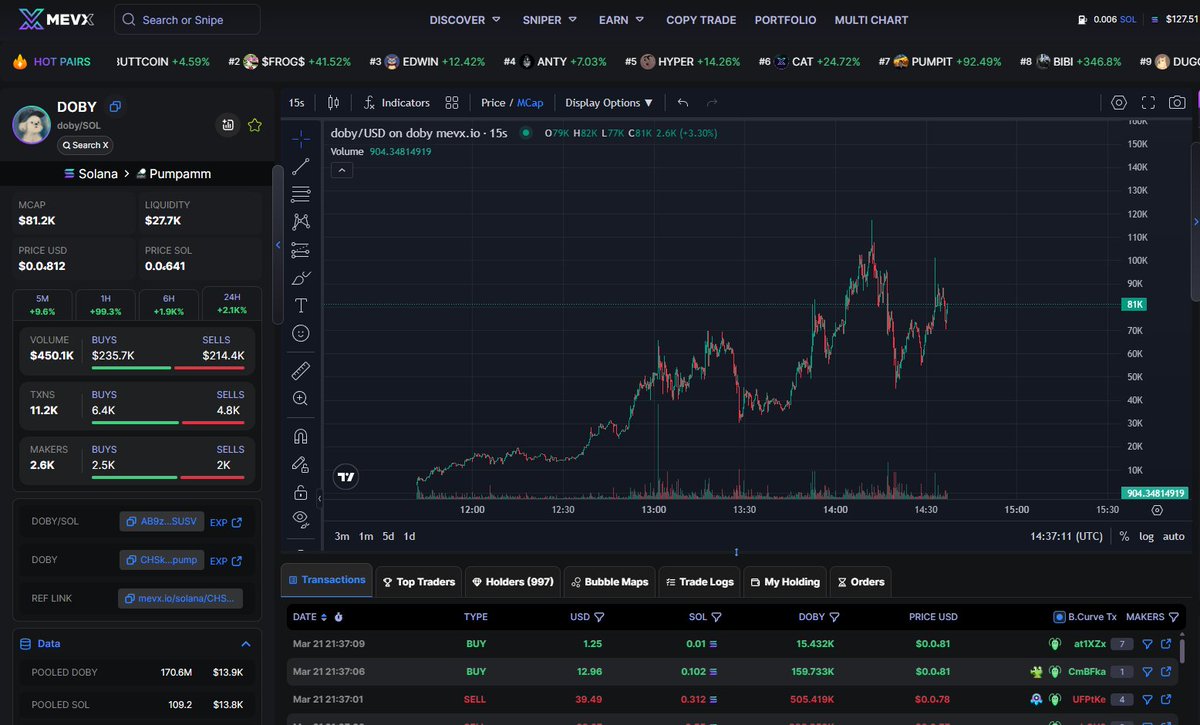Select the Text annotation tool
Viewport: 1200px width, 725px height.
(x=300, y=305)
